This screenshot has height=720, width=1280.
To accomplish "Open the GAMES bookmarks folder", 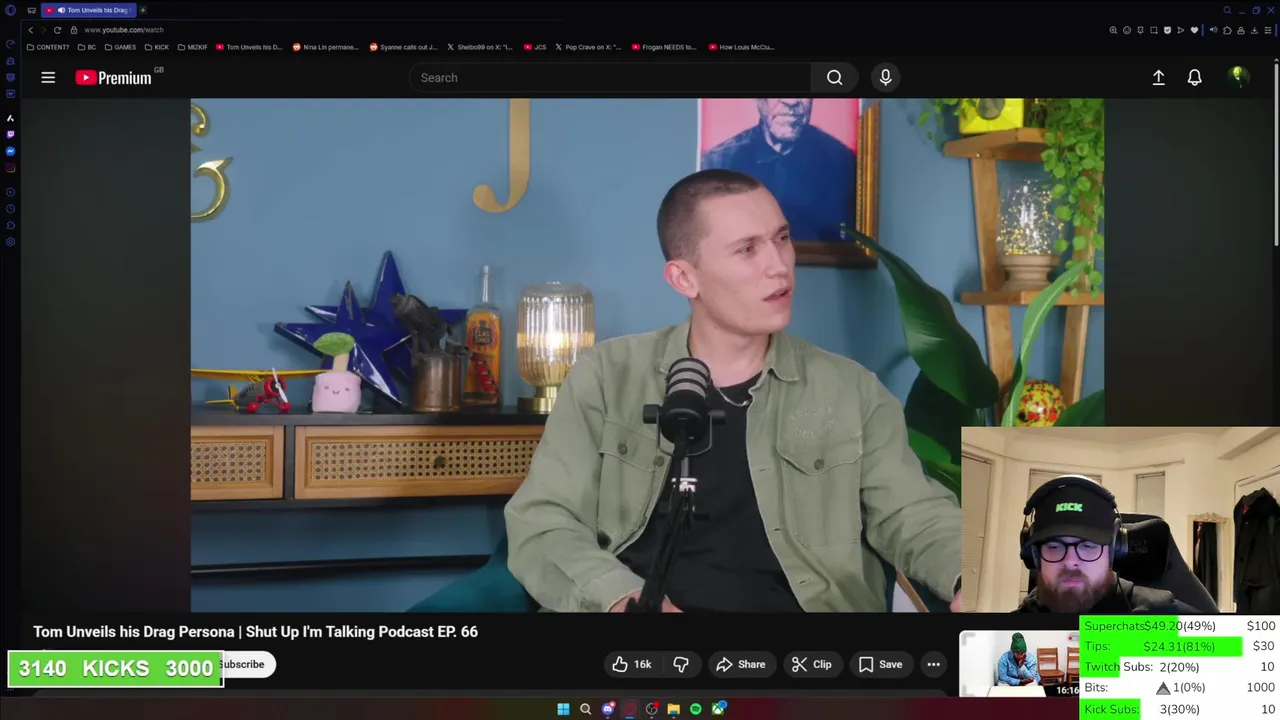I will point(120,47).
